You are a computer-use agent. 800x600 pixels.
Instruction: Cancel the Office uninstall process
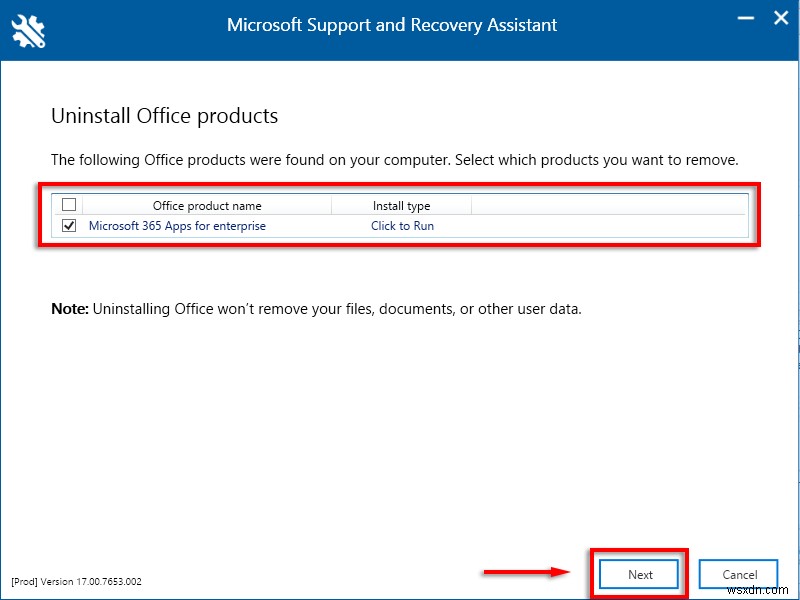tap(738, 574)
